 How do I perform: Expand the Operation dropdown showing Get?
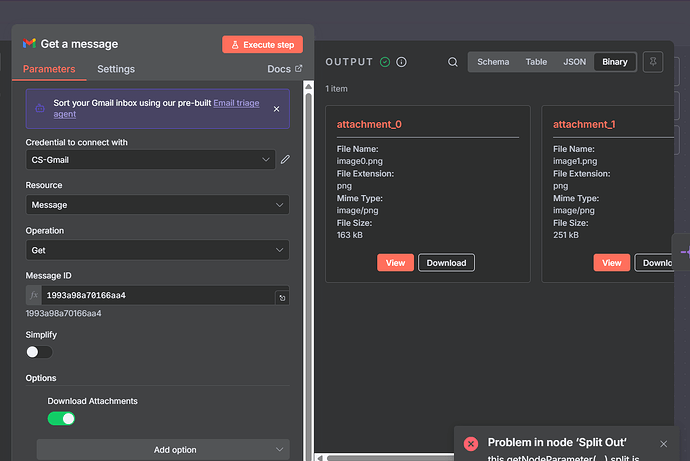click(157, 250)
